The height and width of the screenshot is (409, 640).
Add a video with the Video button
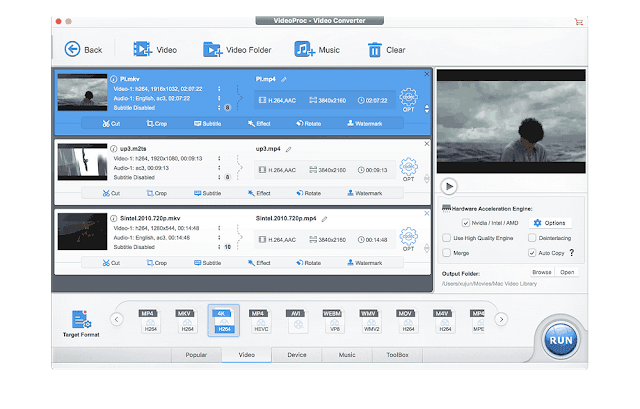[x=155, y=49]
